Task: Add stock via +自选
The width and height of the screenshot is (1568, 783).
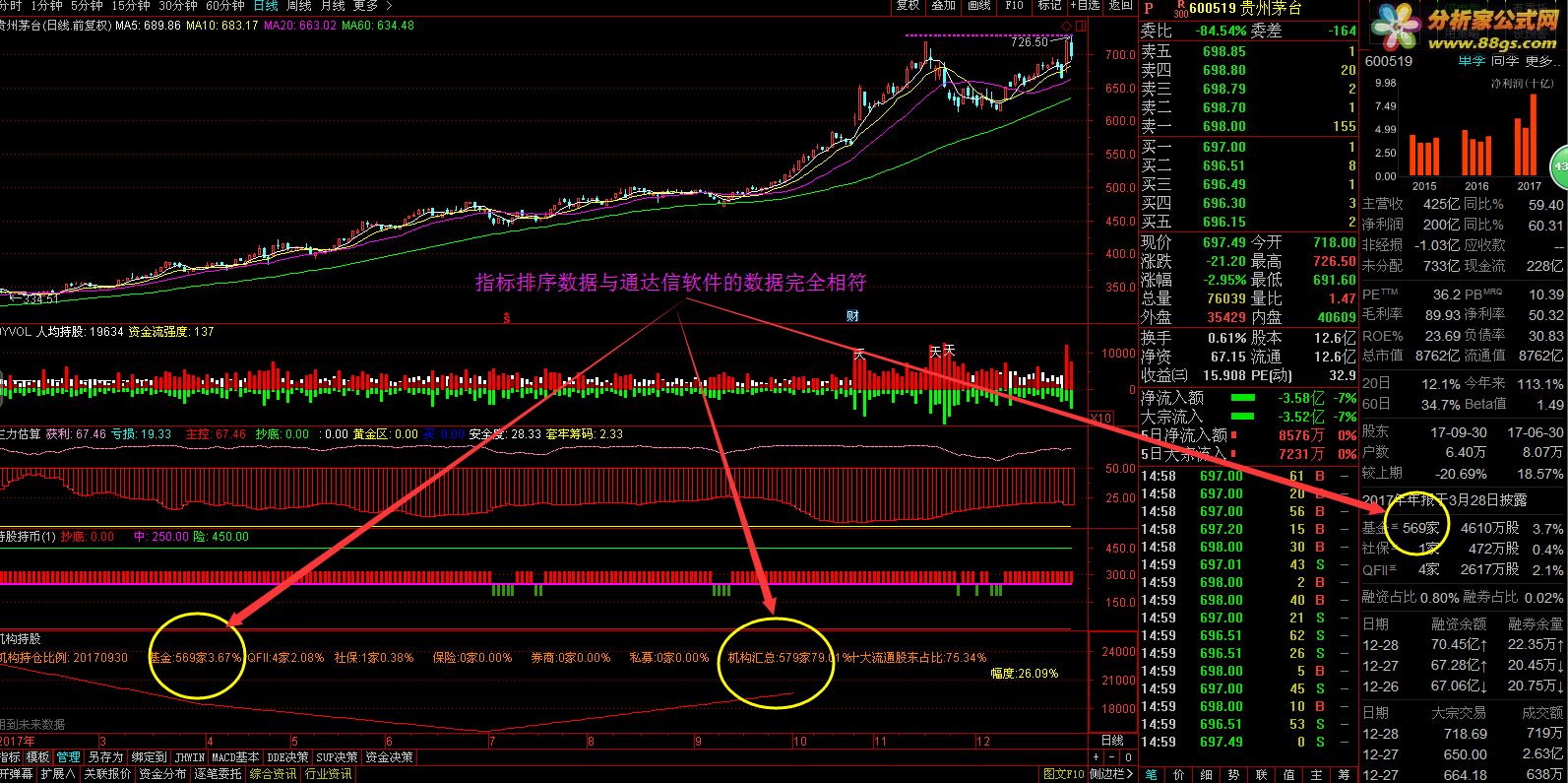Action: click(x=1084, y=5)
